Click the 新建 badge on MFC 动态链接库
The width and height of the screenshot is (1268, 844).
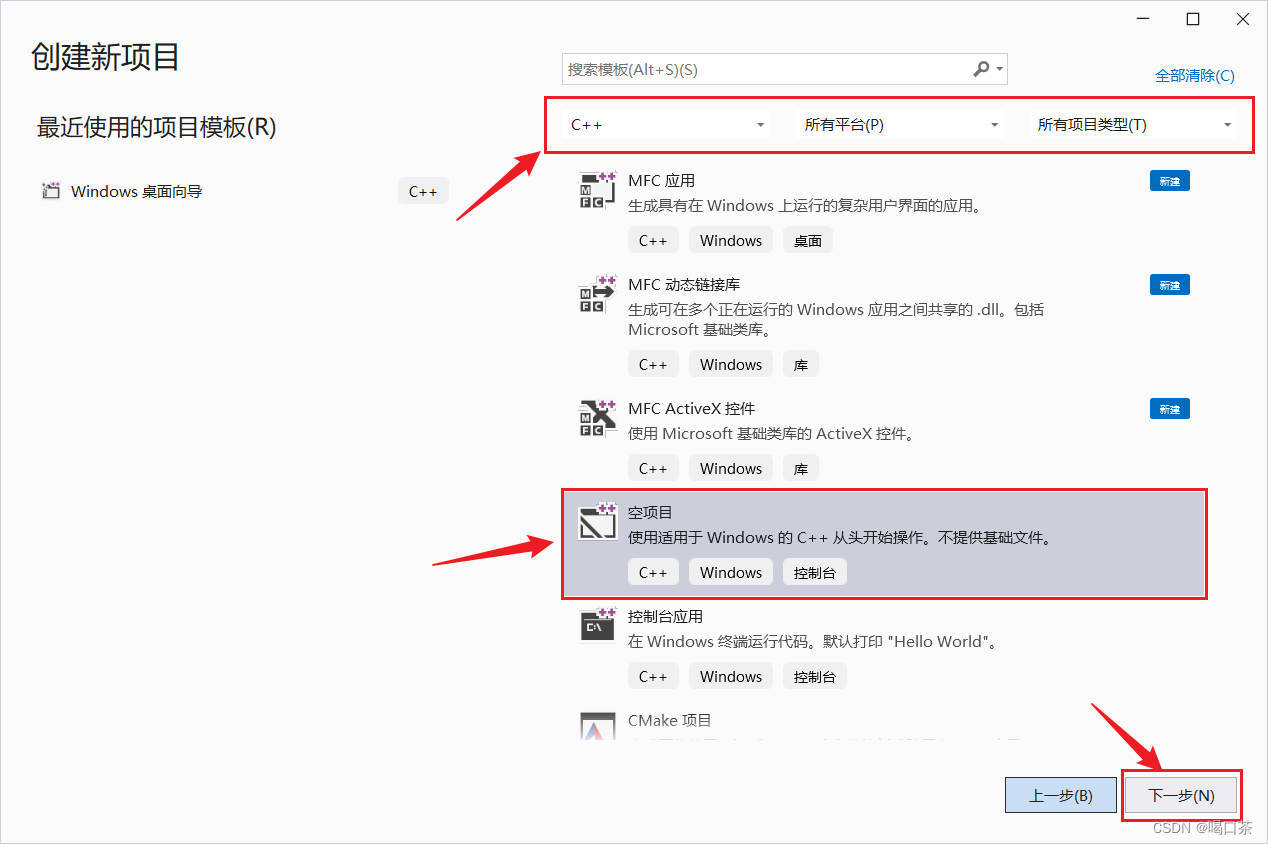point(1170,285)
